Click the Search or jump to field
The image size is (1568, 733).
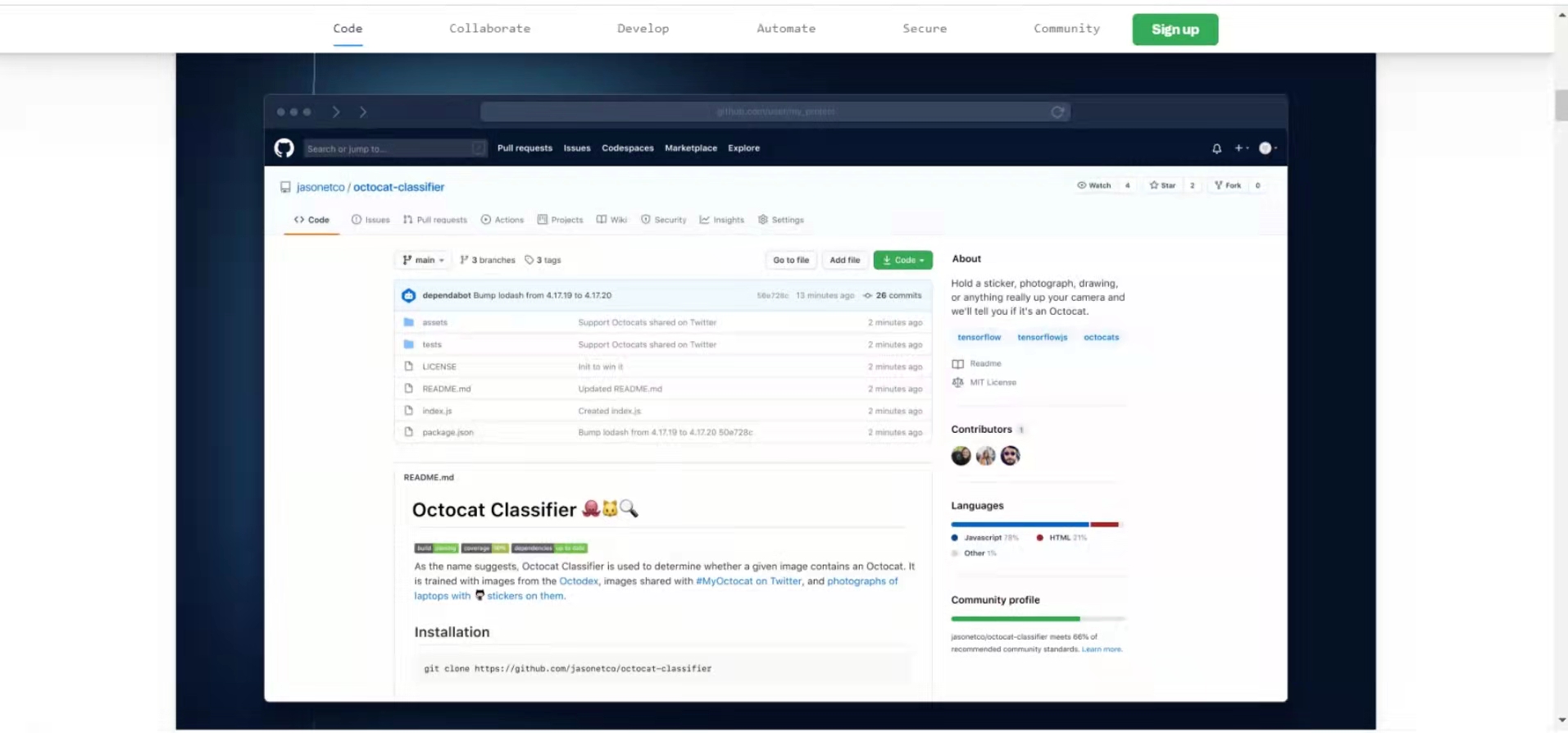(x=395, y=148)
